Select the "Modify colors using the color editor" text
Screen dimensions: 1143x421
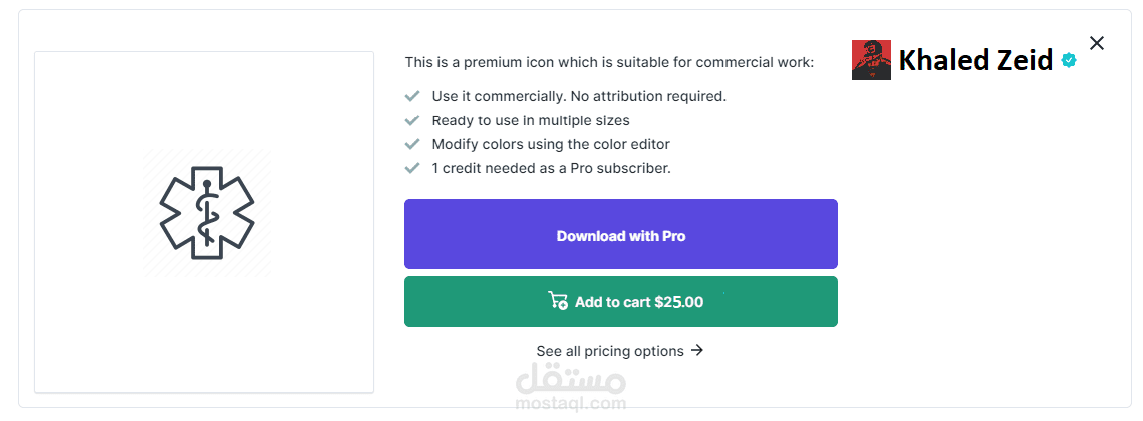click(550, 144)
